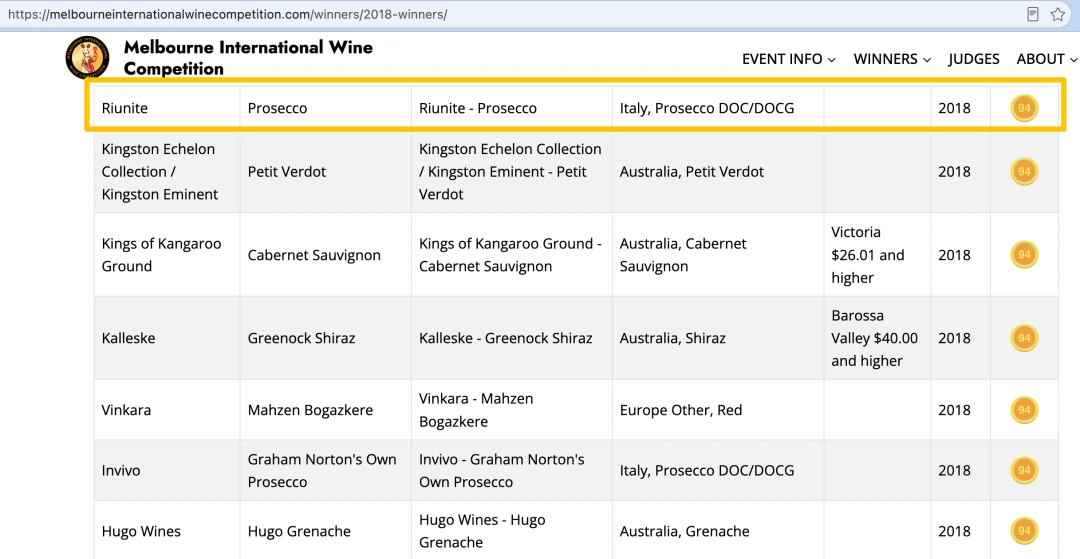Screen dimensions: 1080x559
Task: Select the 2018 year in Kalleske row
Action: pyautogui.click(x=960, y=338)
